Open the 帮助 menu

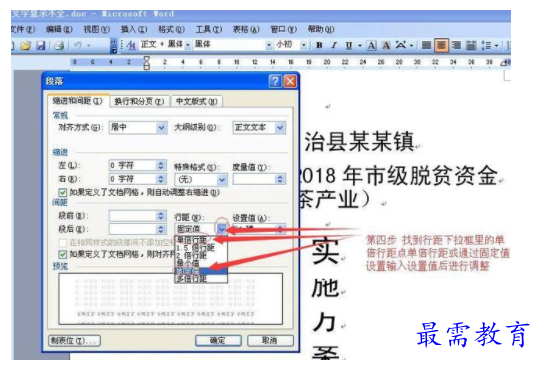click(x=321, y=29)
